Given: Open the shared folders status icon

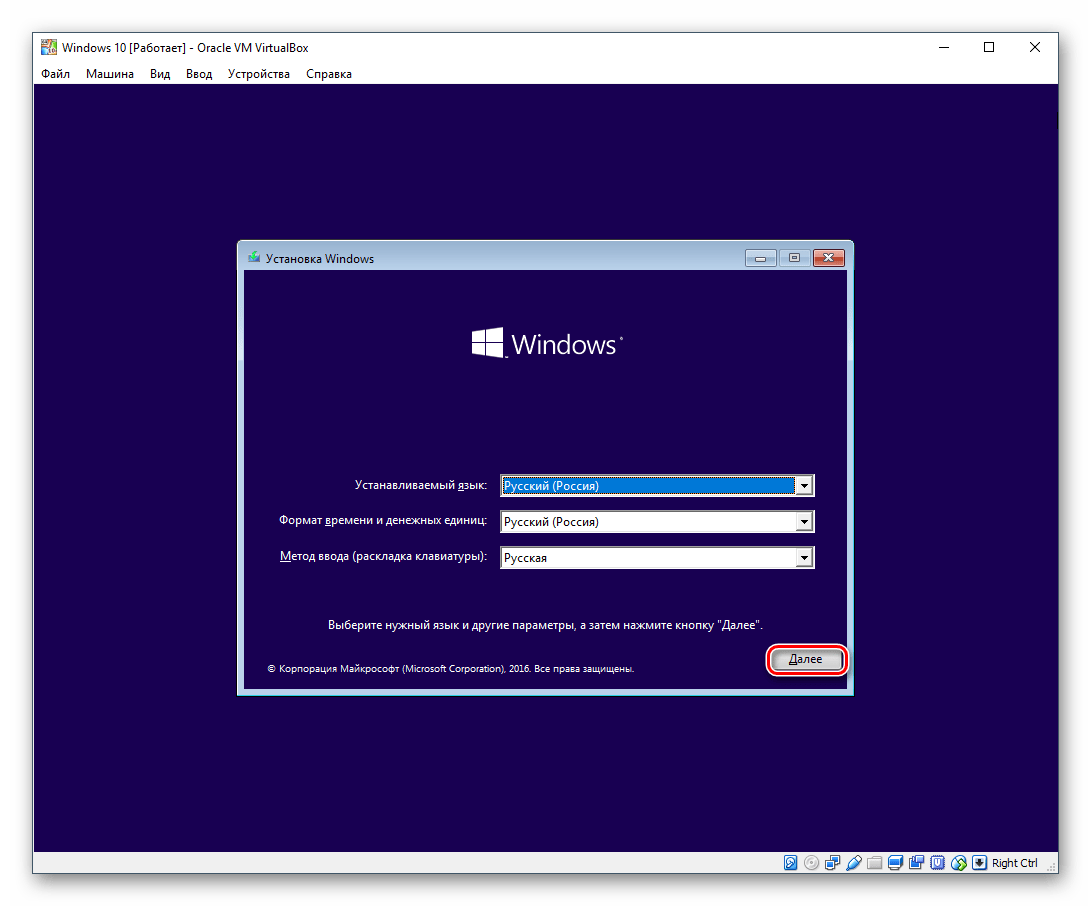Looking at the screenshot, I should (x=874, y=863).
